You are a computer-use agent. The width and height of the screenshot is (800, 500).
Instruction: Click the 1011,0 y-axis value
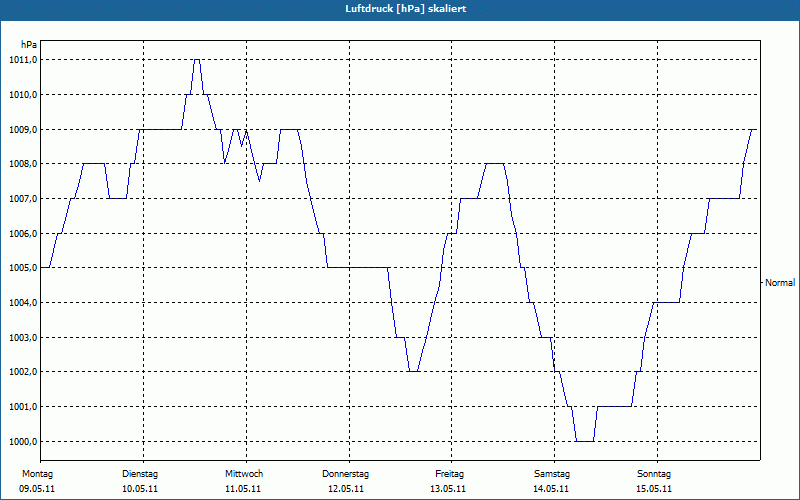(23, 60)
